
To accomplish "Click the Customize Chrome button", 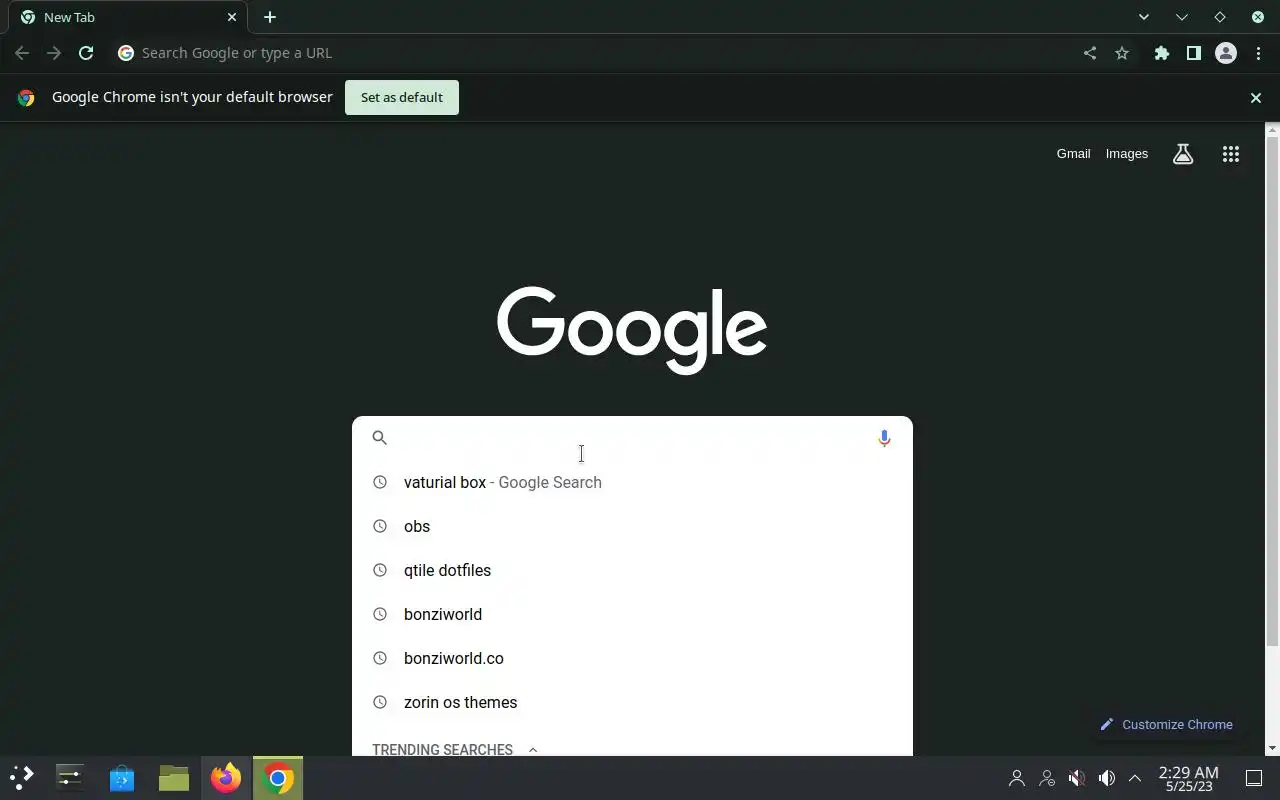I will (1167, 725).
